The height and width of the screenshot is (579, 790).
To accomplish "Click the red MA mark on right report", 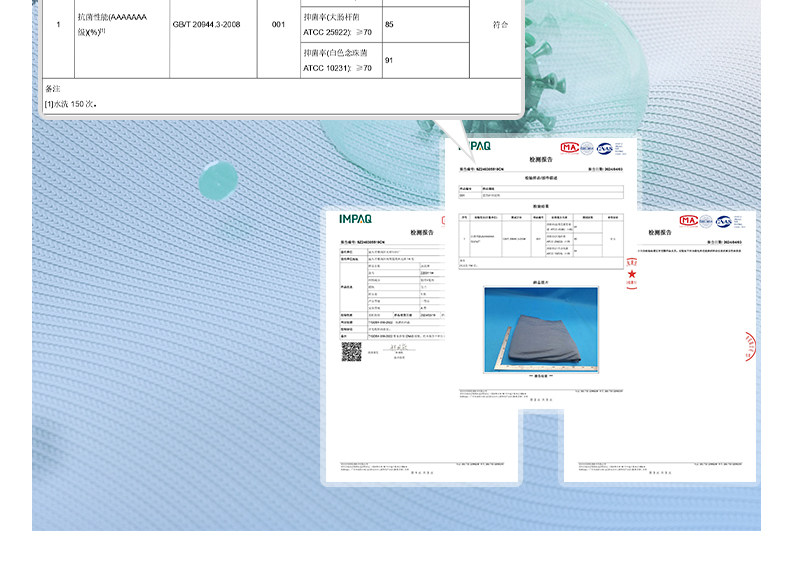I will (688, 220).
